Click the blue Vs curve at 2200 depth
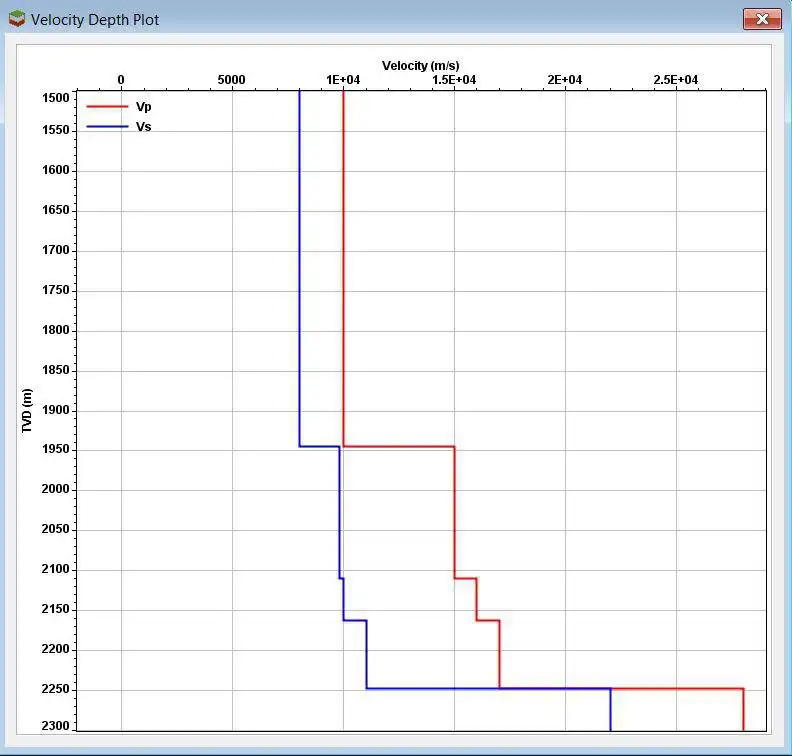This screenshot has height=756, width=792. coord(366,649)
